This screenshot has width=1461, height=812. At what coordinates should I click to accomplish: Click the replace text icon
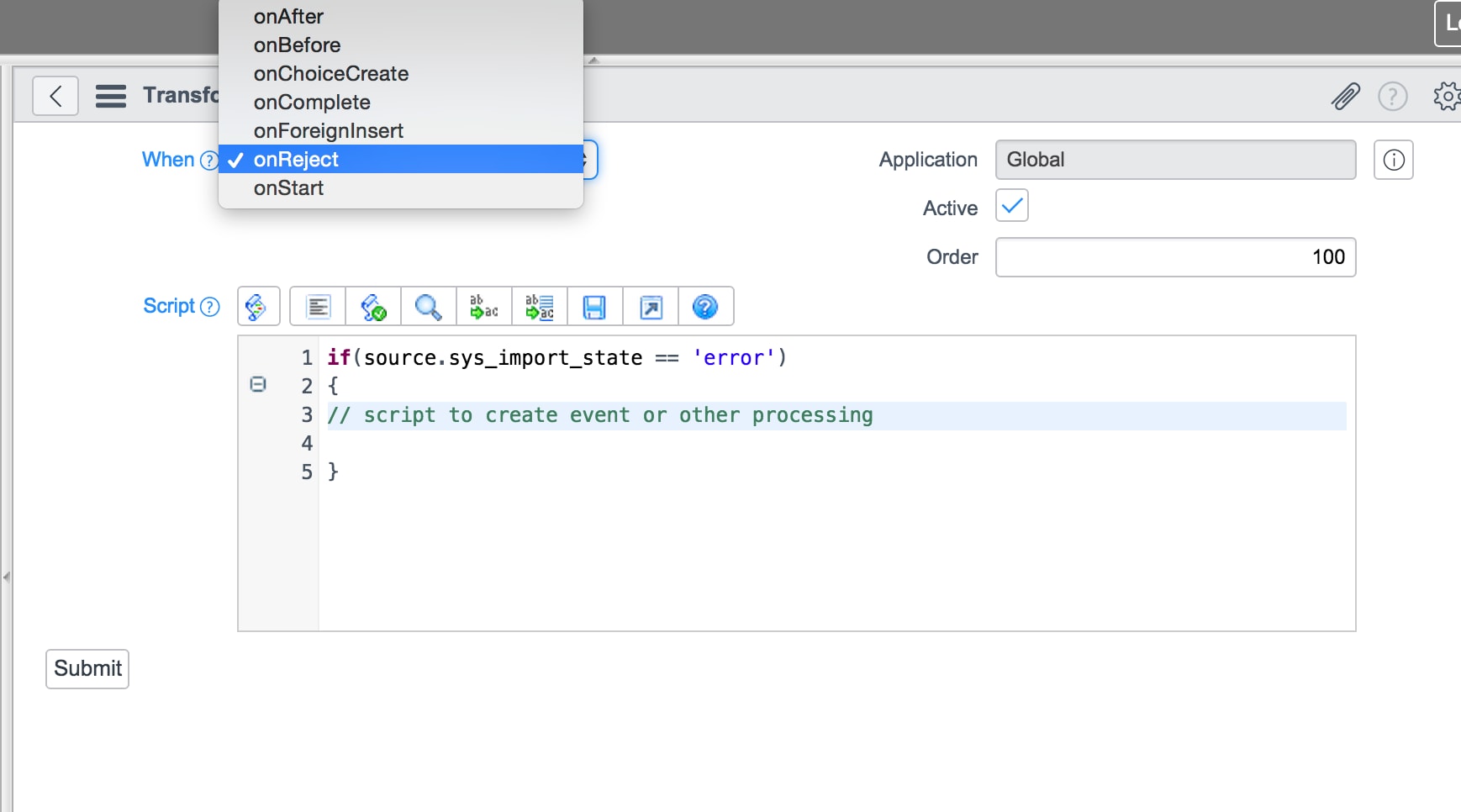coord(484,307)
